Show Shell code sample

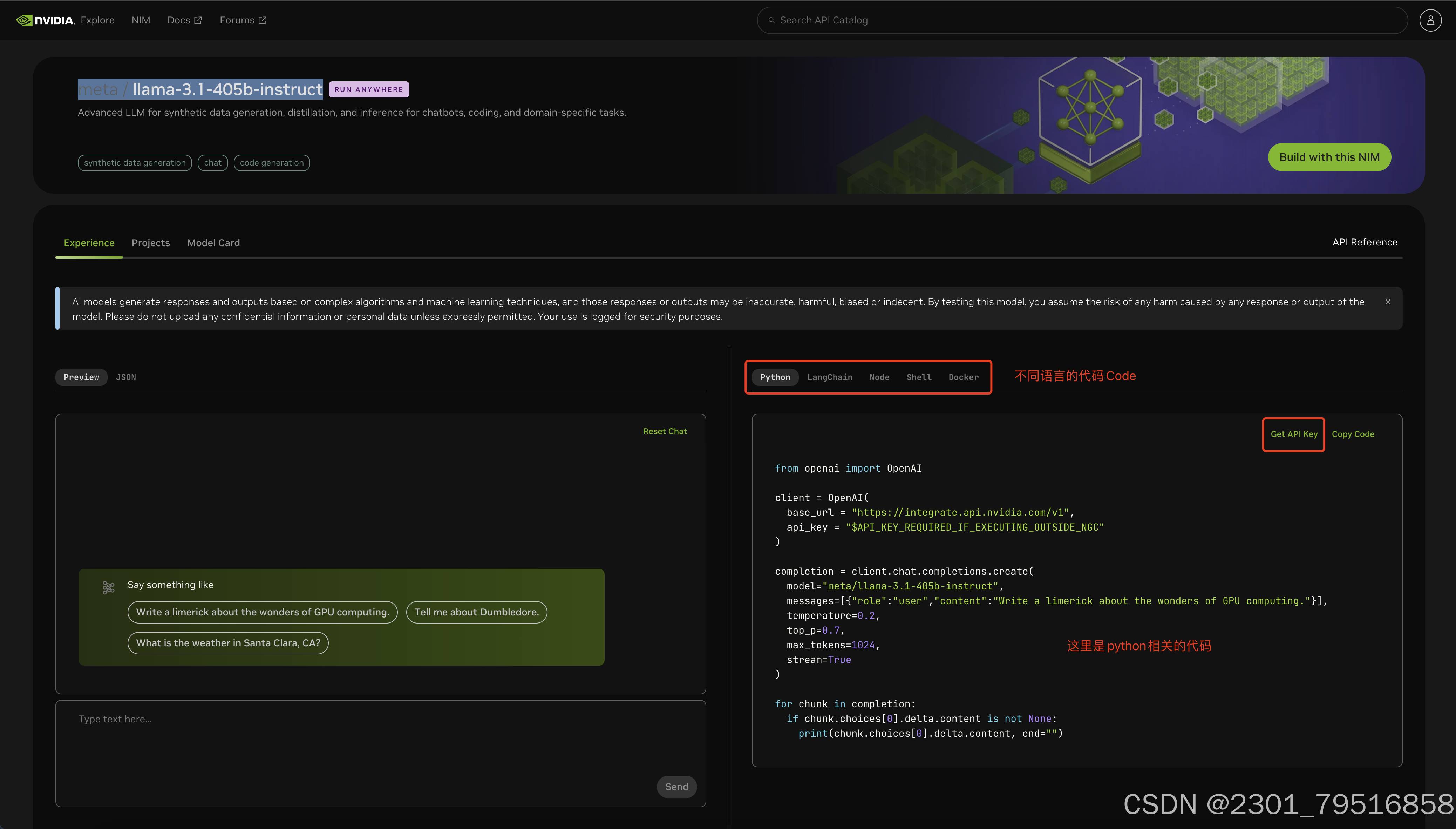click(x=919, y=377)
